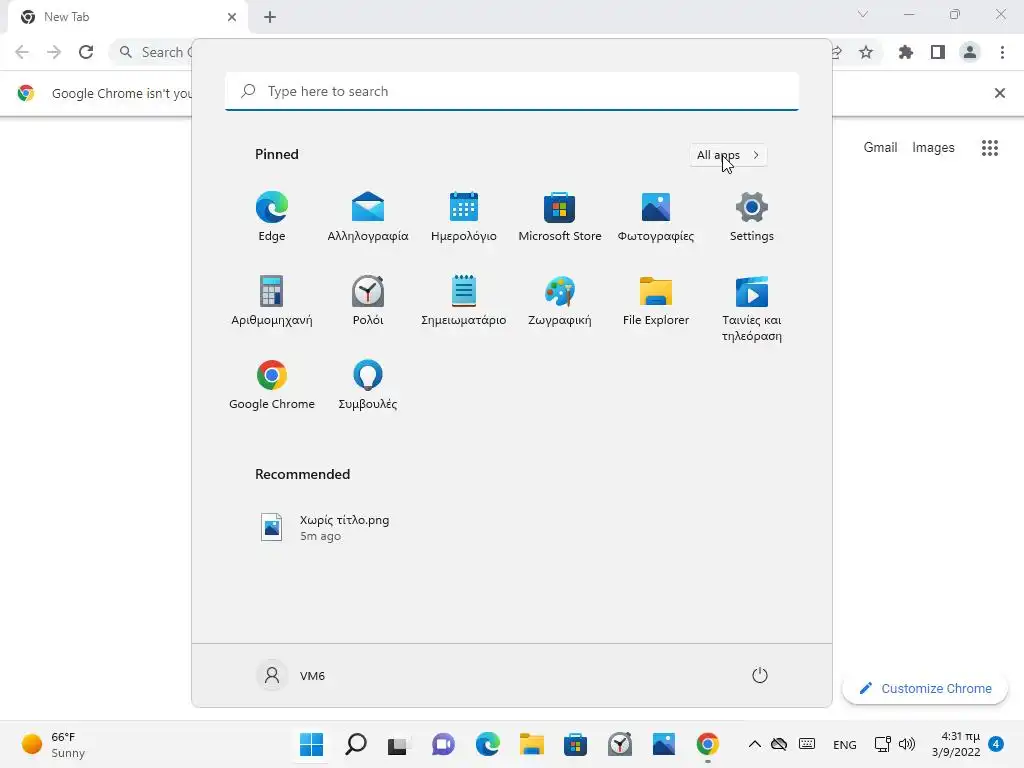Open the Chrome profile avatar
The image size is (1024, 768).
[x=970, y=52]
